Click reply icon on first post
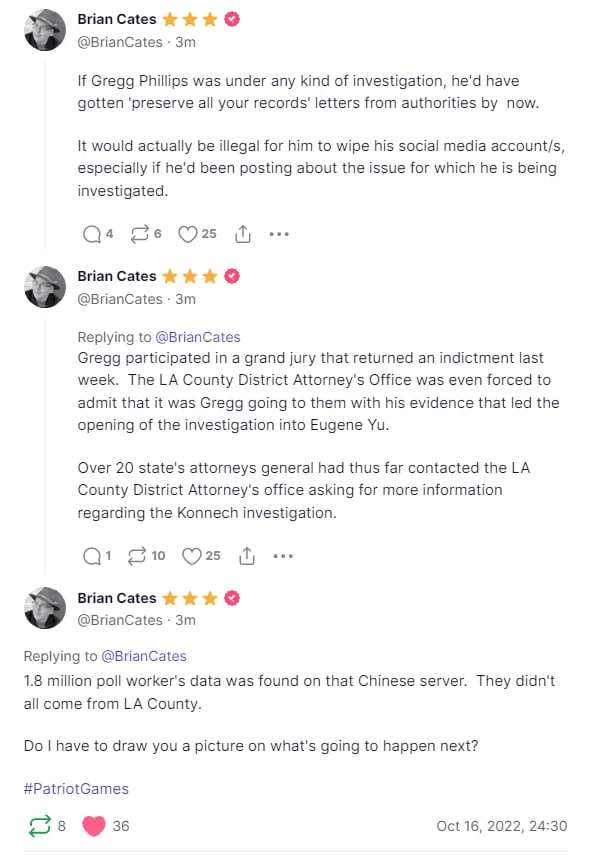This screenshot has width=589, height=860. point(92,234)
